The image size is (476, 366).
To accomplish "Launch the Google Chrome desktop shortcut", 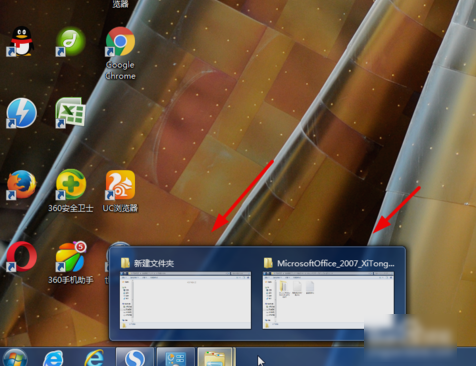I will coord(120,41).
